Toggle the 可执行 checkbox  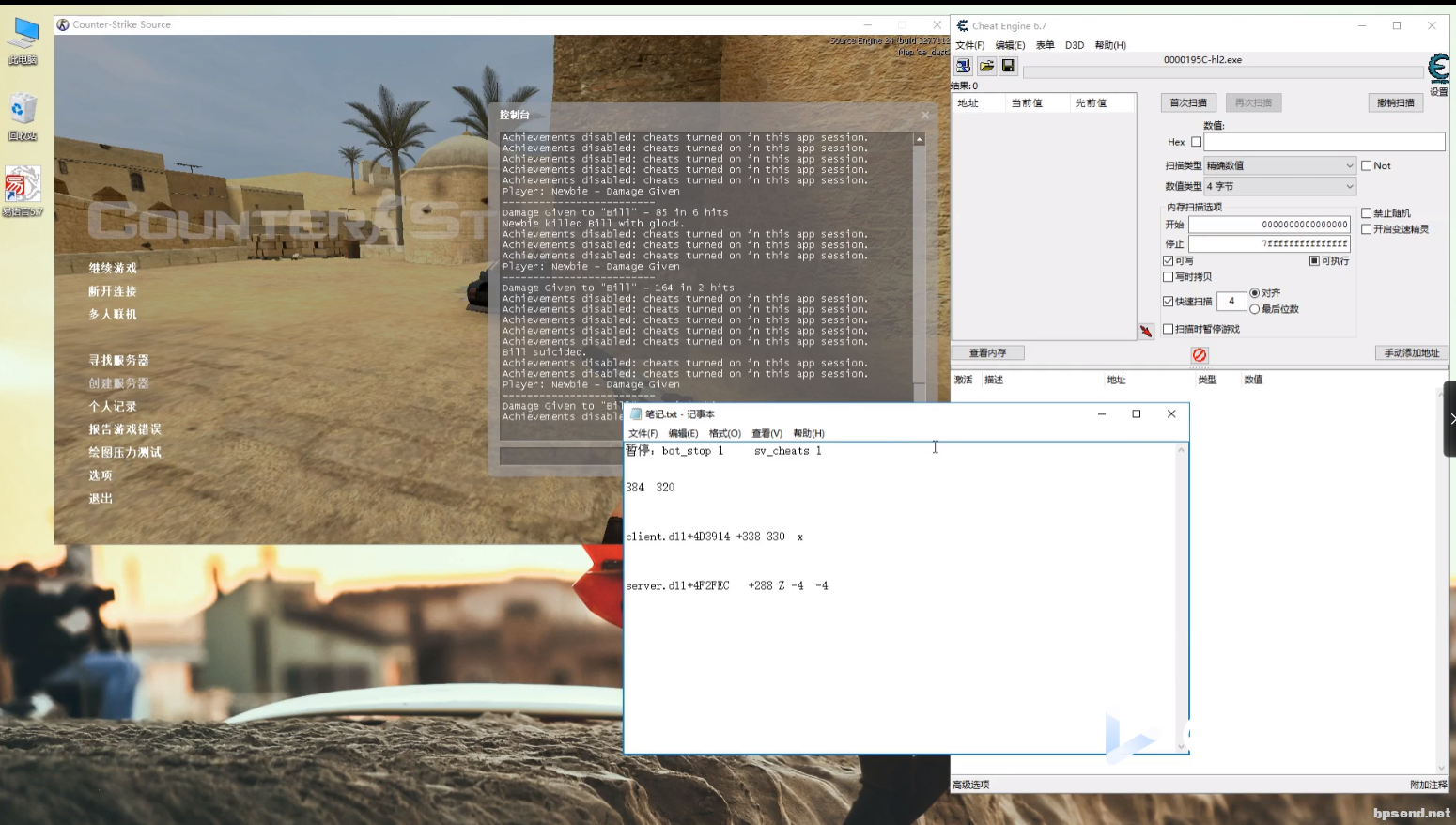pos(1314,261)
